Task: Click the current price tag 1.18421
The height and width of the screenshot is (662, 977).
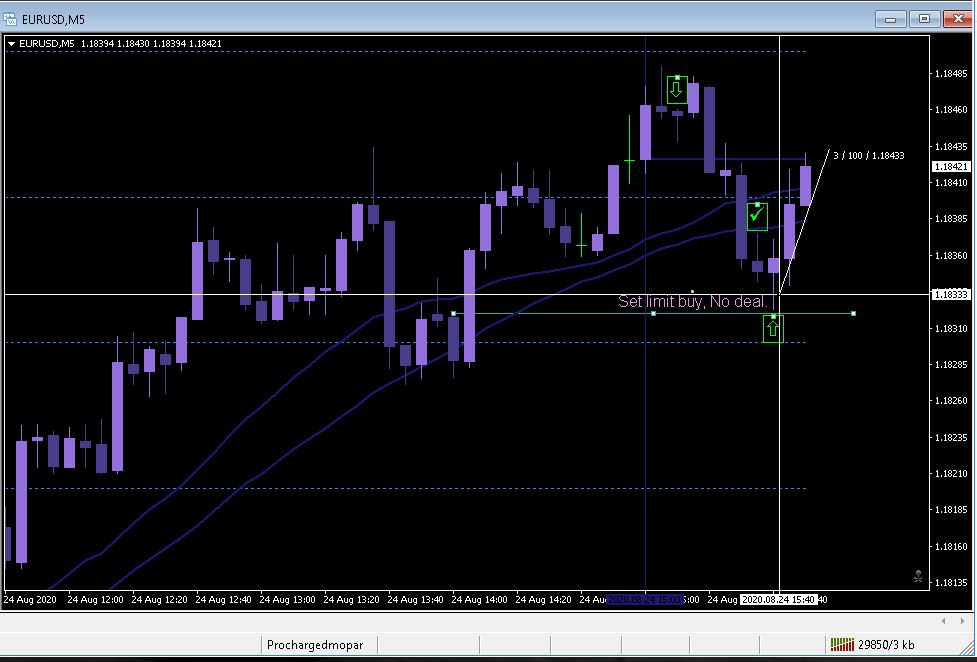Action: coord(951,166)
